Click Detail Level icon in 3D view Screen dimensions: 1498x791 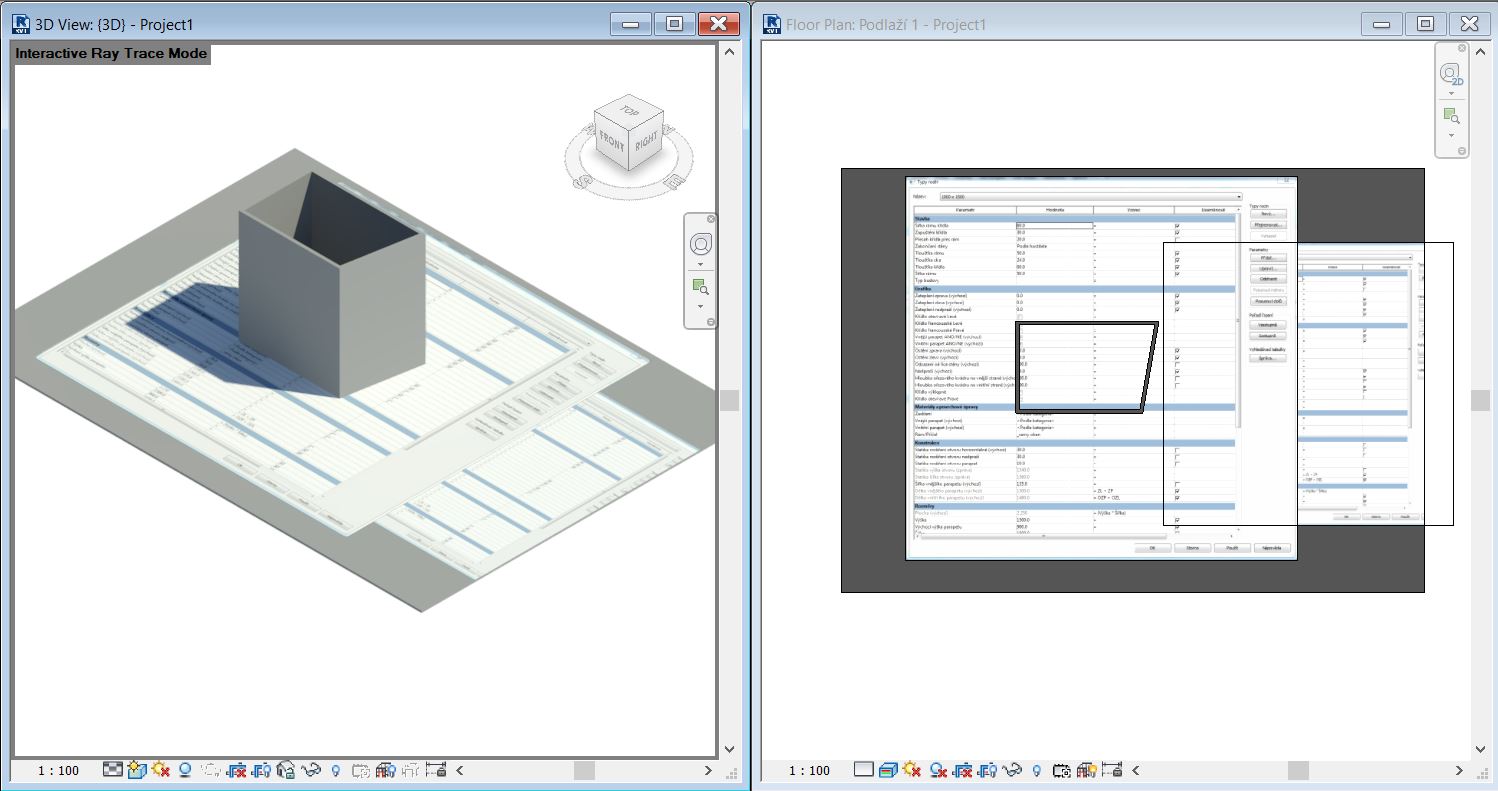pyautogui.click(x=113, y=770)
